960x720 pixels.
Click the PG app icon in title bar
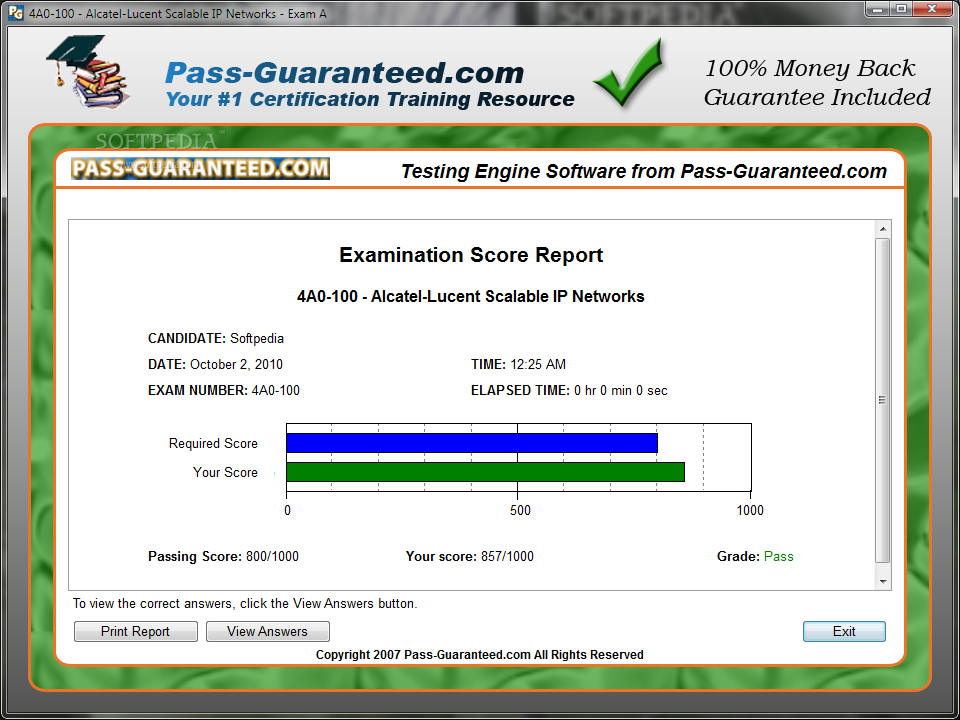point(17,12)
